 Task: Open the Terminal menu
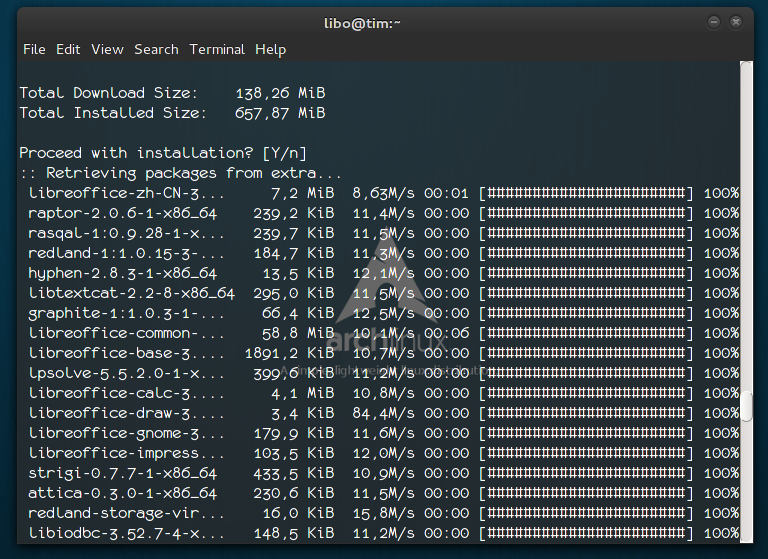(217, 49)
